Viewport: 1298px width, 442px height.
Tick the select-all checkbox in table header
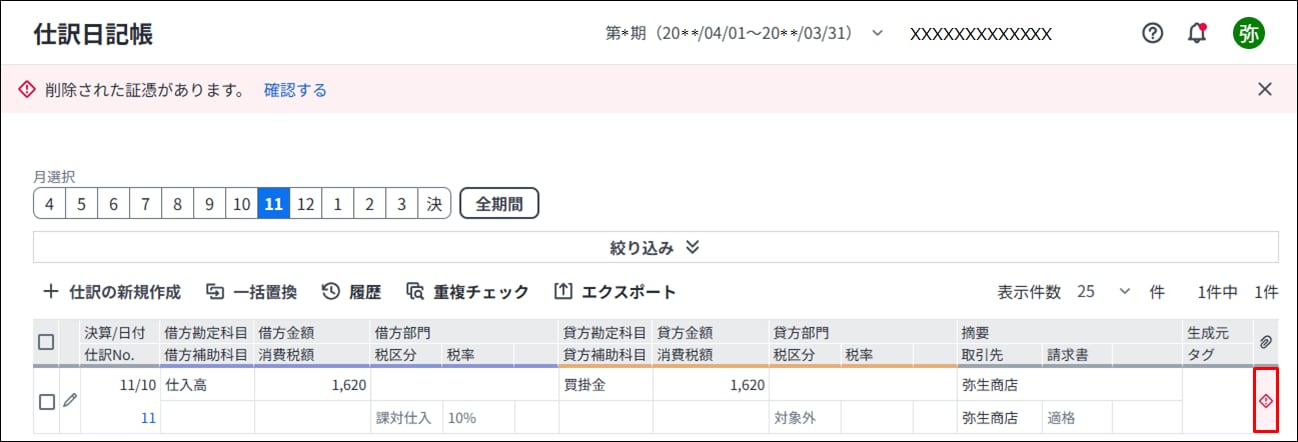coord(46,342)
